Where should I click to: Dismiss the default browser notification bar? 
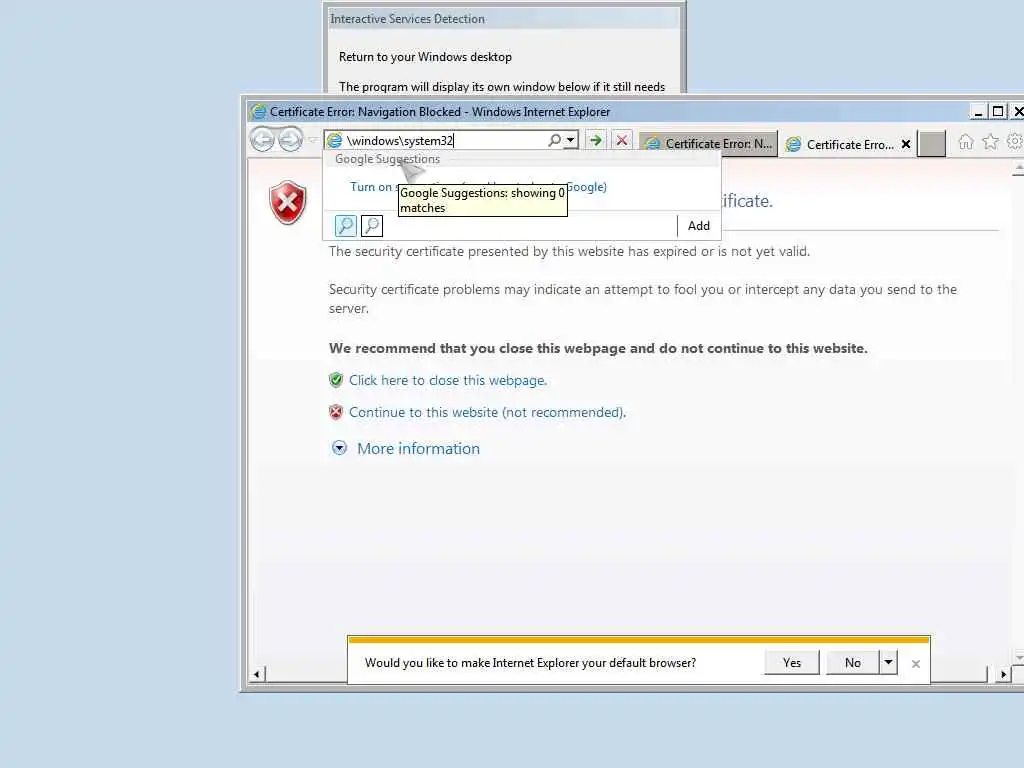916,664
